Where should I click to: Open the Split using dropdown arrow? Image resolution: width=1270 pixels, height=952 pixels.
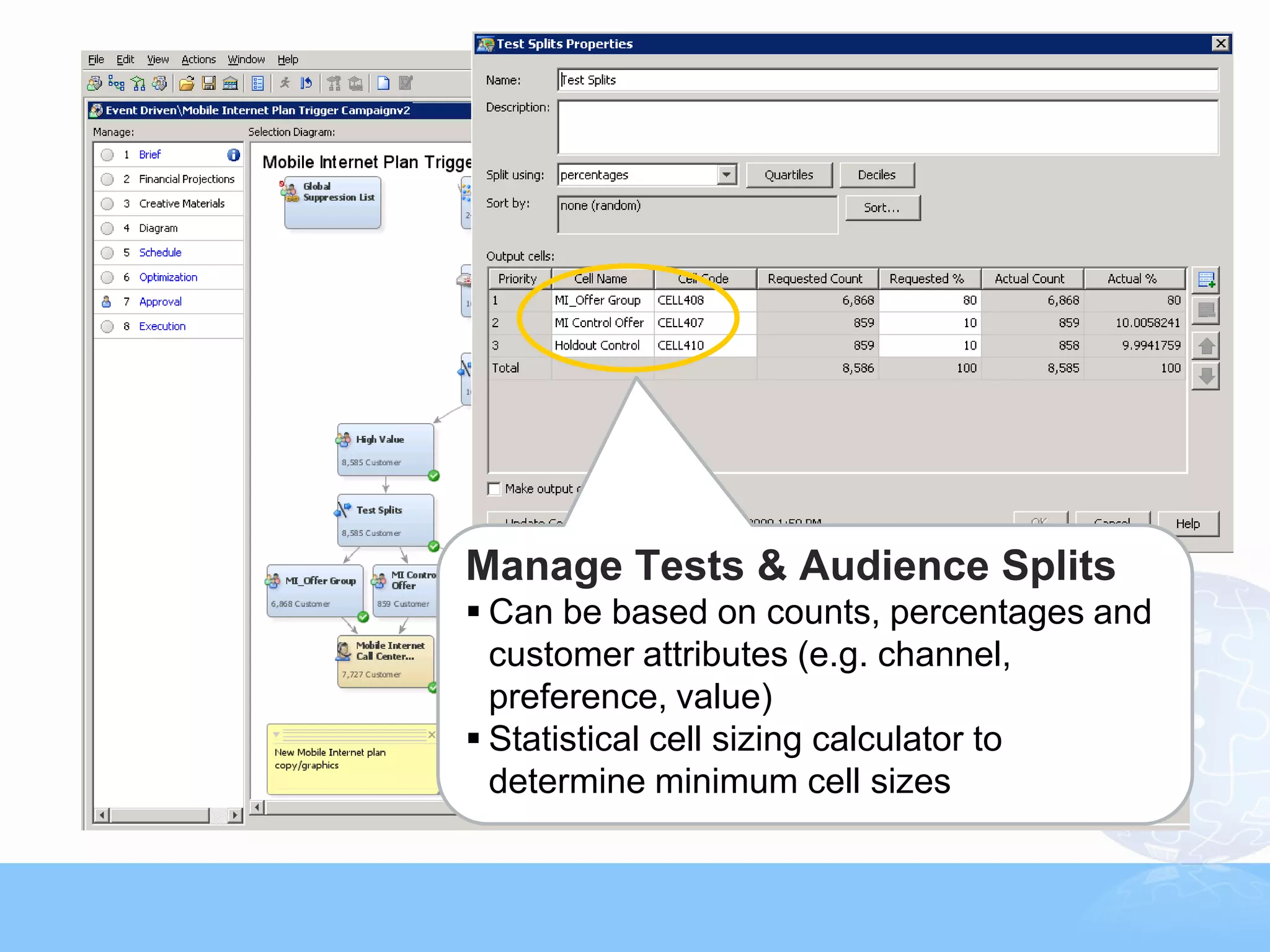point(726,175)
